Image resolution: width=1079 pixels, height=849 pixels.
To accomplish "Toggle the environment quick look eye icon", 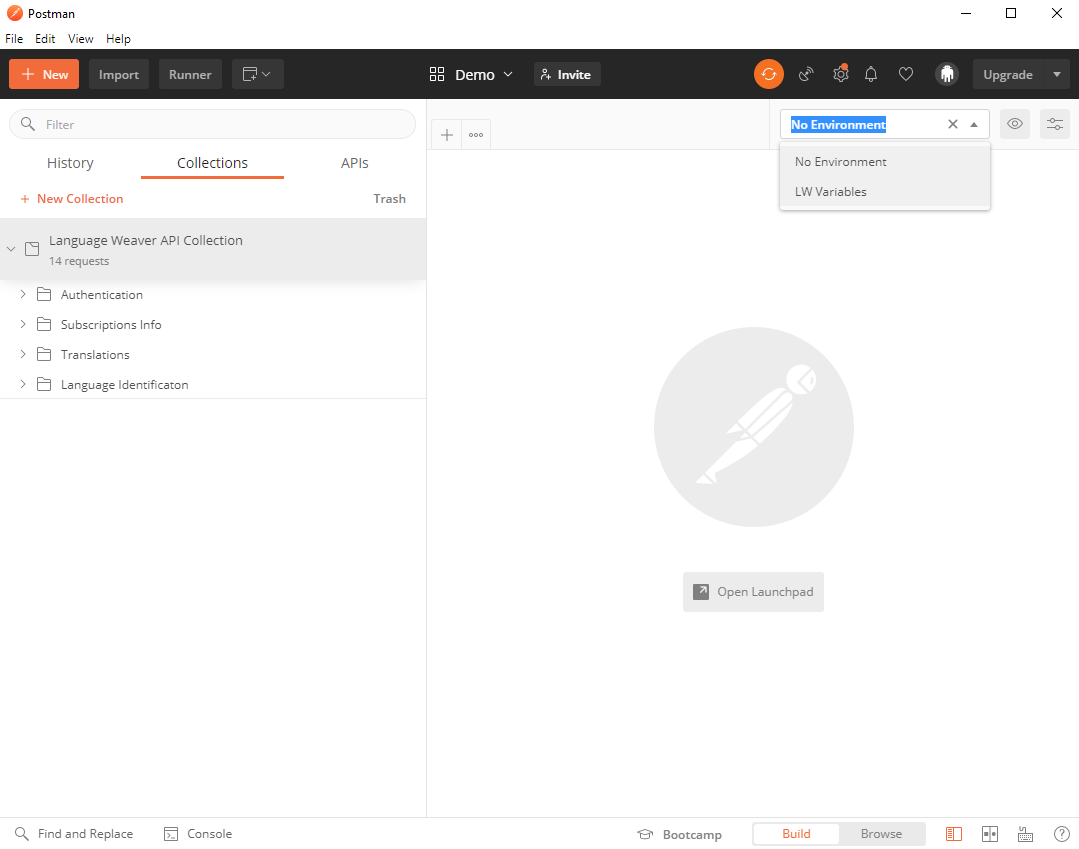I will [1014, 125].
